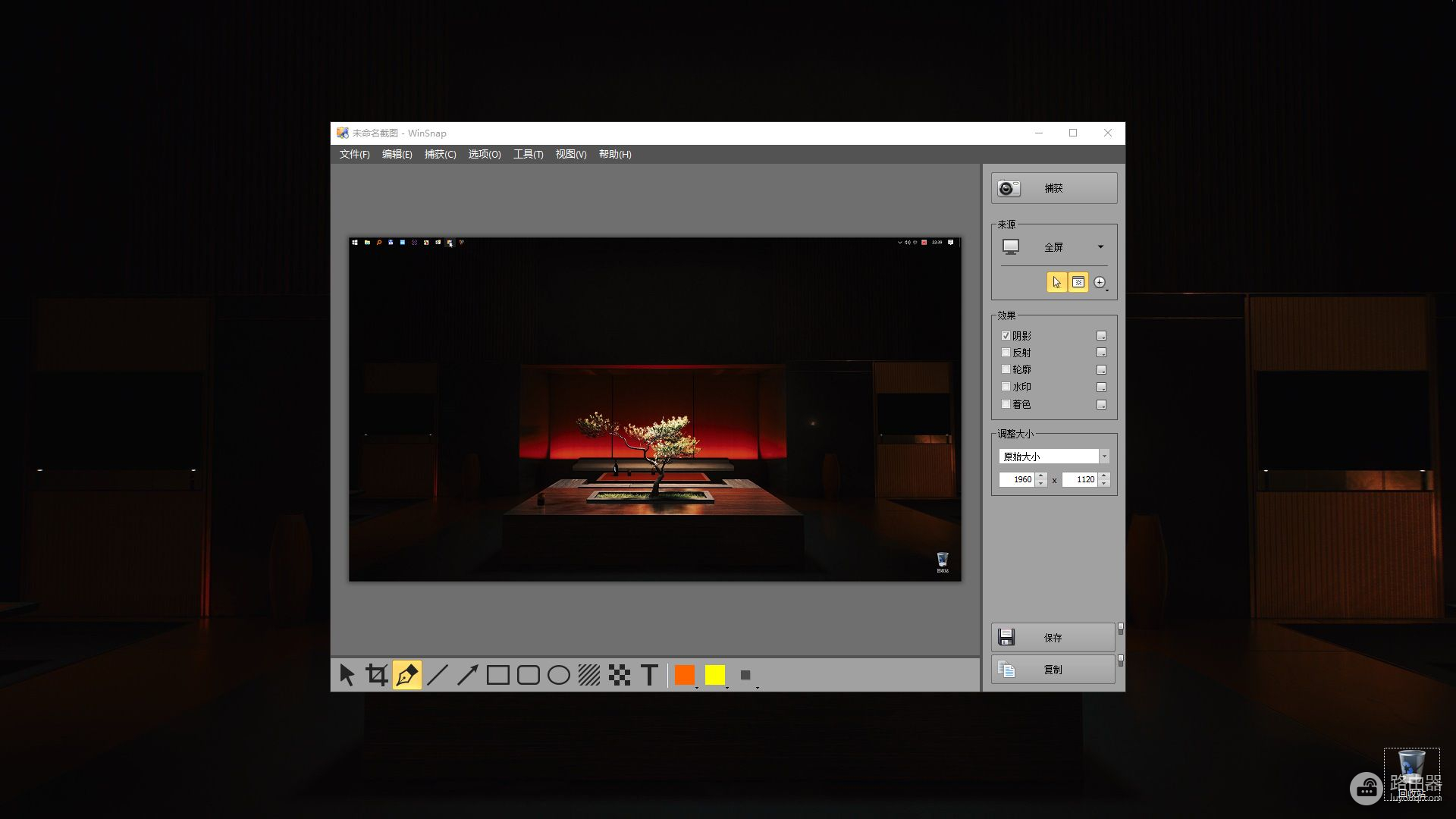Open settings button for 阴影 effect
The image size is (1456, 819).
click(x=1101, y=335)
